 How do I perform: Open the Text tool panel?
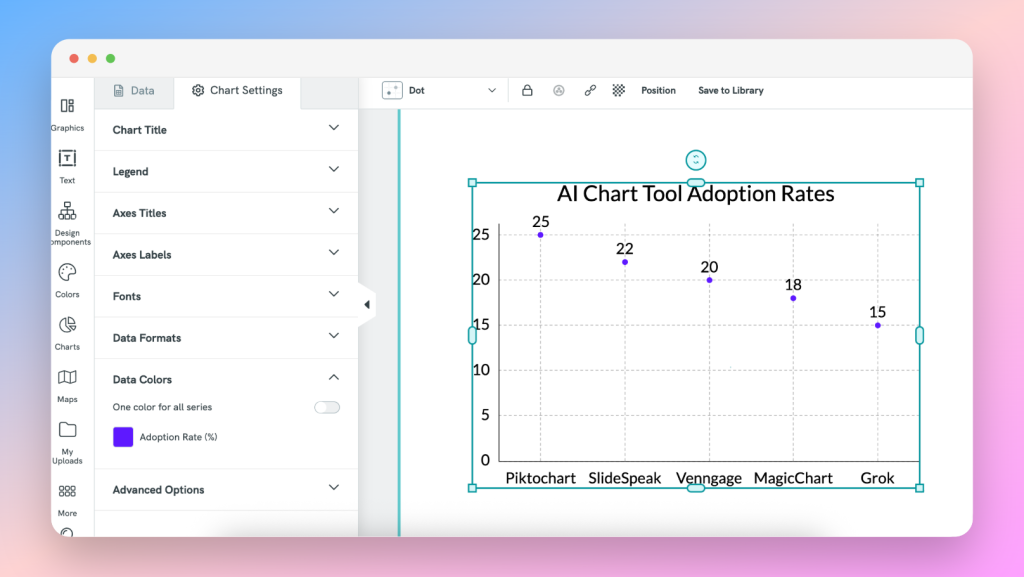coord(67,166)
